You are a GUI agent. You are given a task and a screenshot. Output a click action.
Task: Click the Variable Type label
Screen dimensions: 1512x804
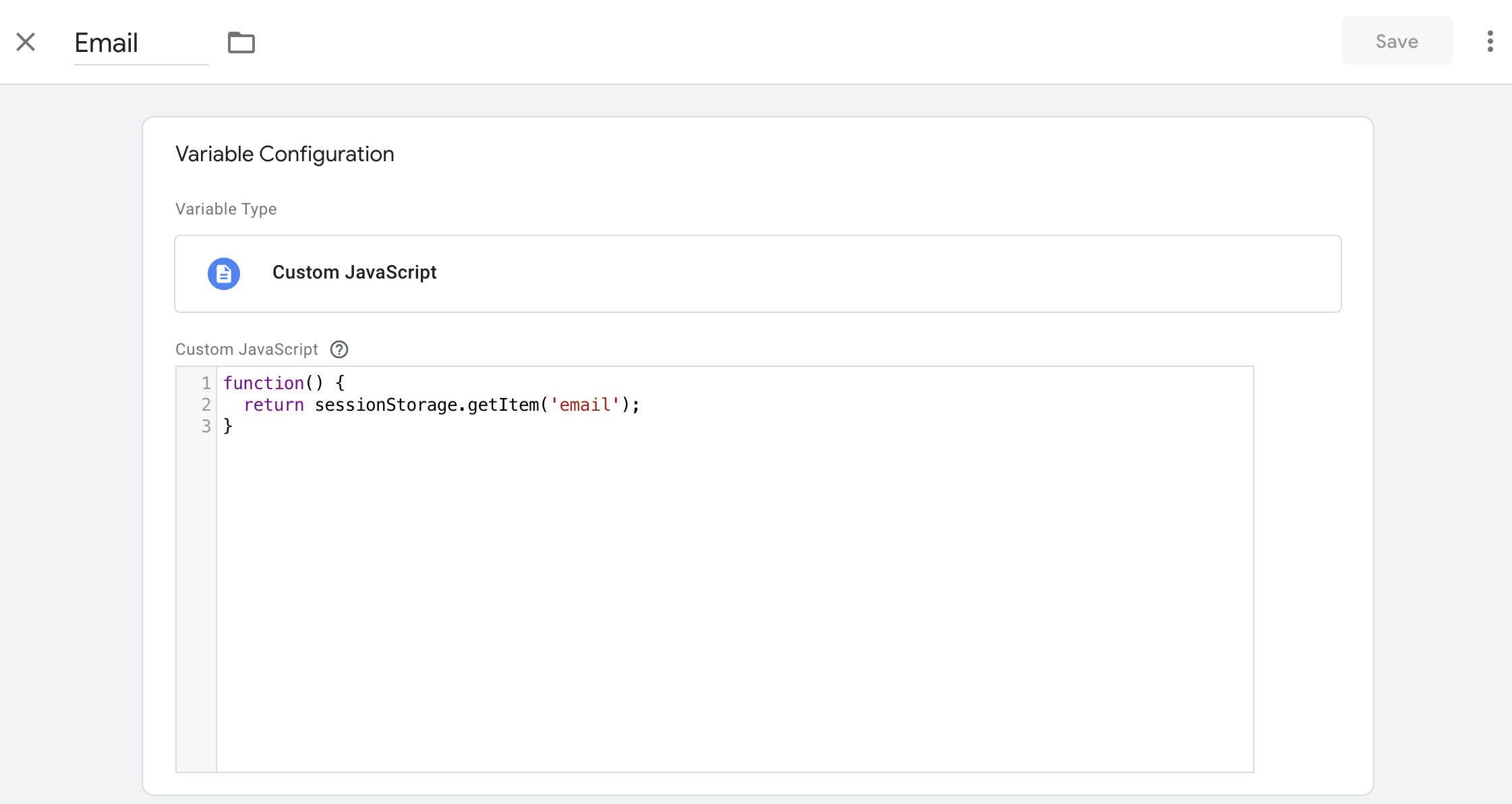coord(226,209)
